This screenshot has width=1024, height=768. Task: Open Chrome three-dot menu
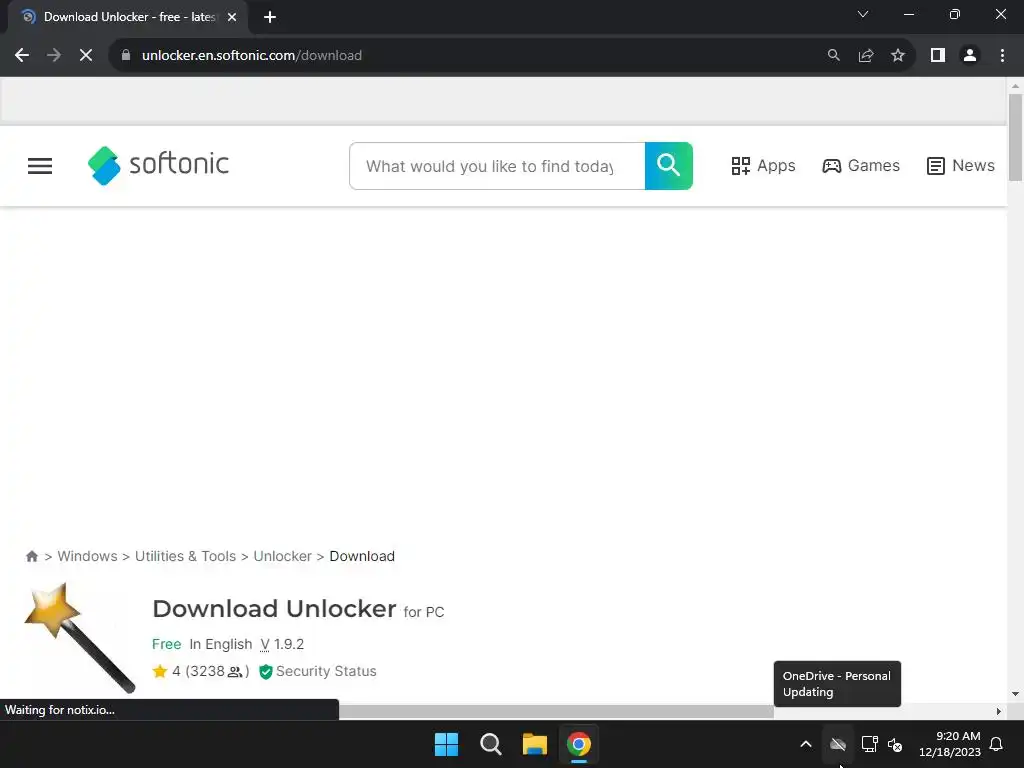[x=1002, y=56]
